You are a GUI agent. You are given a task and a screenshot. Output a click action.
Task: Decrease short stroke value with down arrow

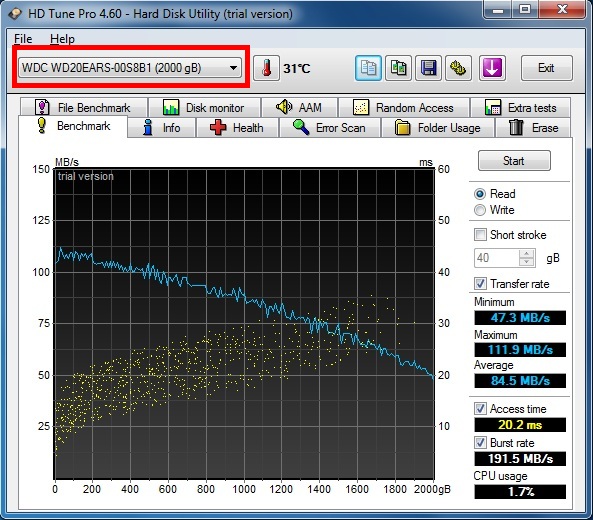pyautogui.click(x=527, y=262)
